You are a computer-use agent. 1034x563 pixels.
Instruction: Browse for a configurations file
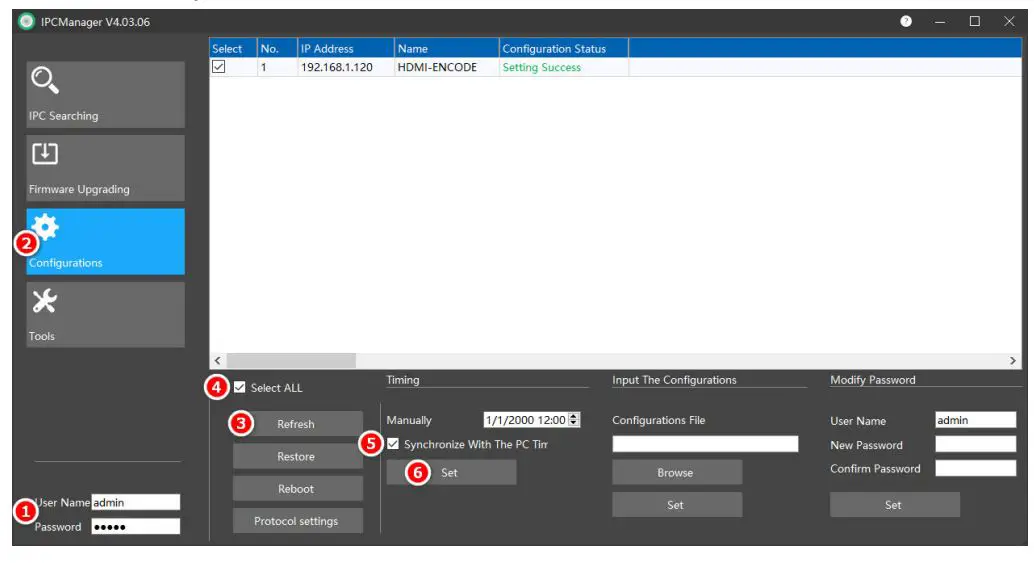tap(676, 473)
